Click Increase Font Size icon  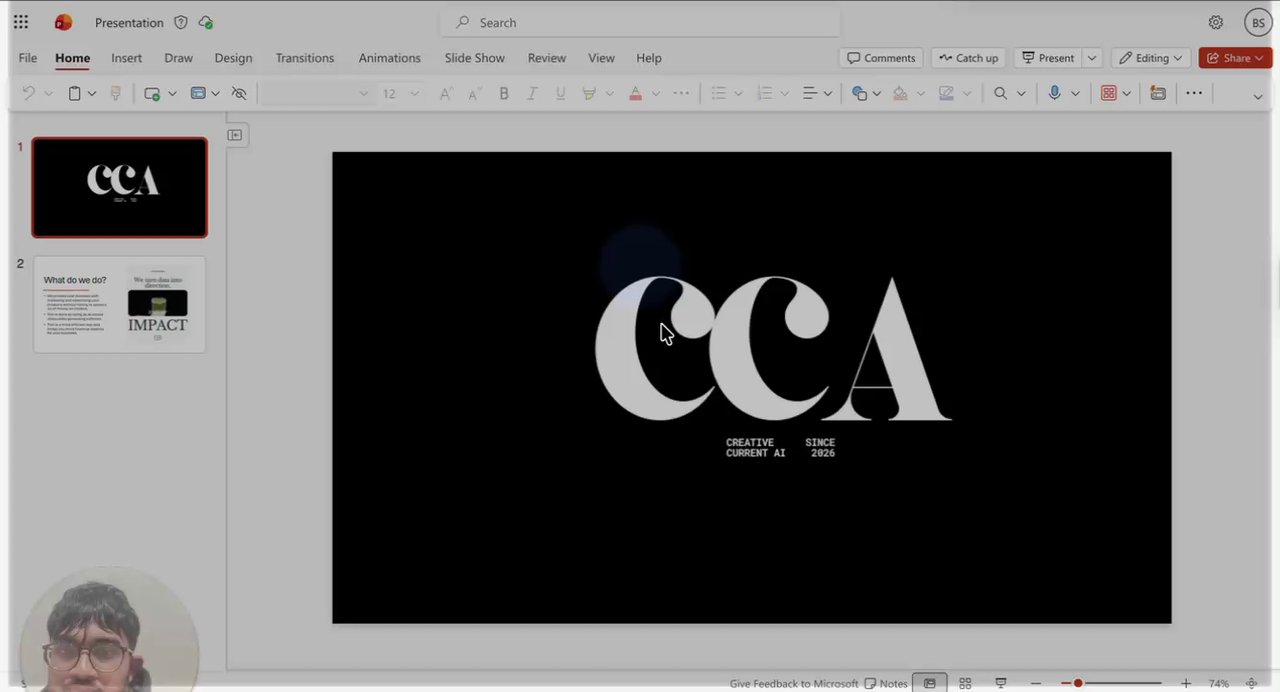[446, 93]
